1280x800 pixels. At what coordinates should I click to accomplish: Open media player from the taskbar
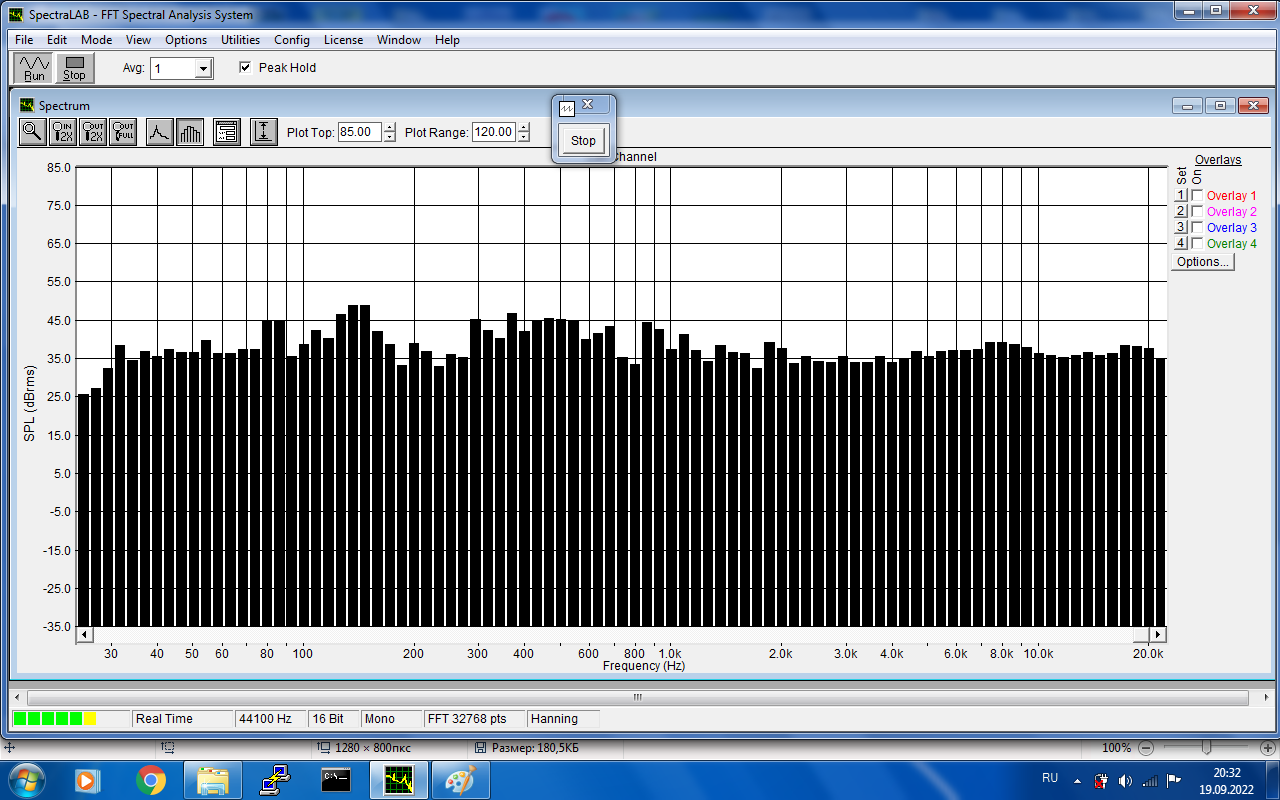point(86,779)
